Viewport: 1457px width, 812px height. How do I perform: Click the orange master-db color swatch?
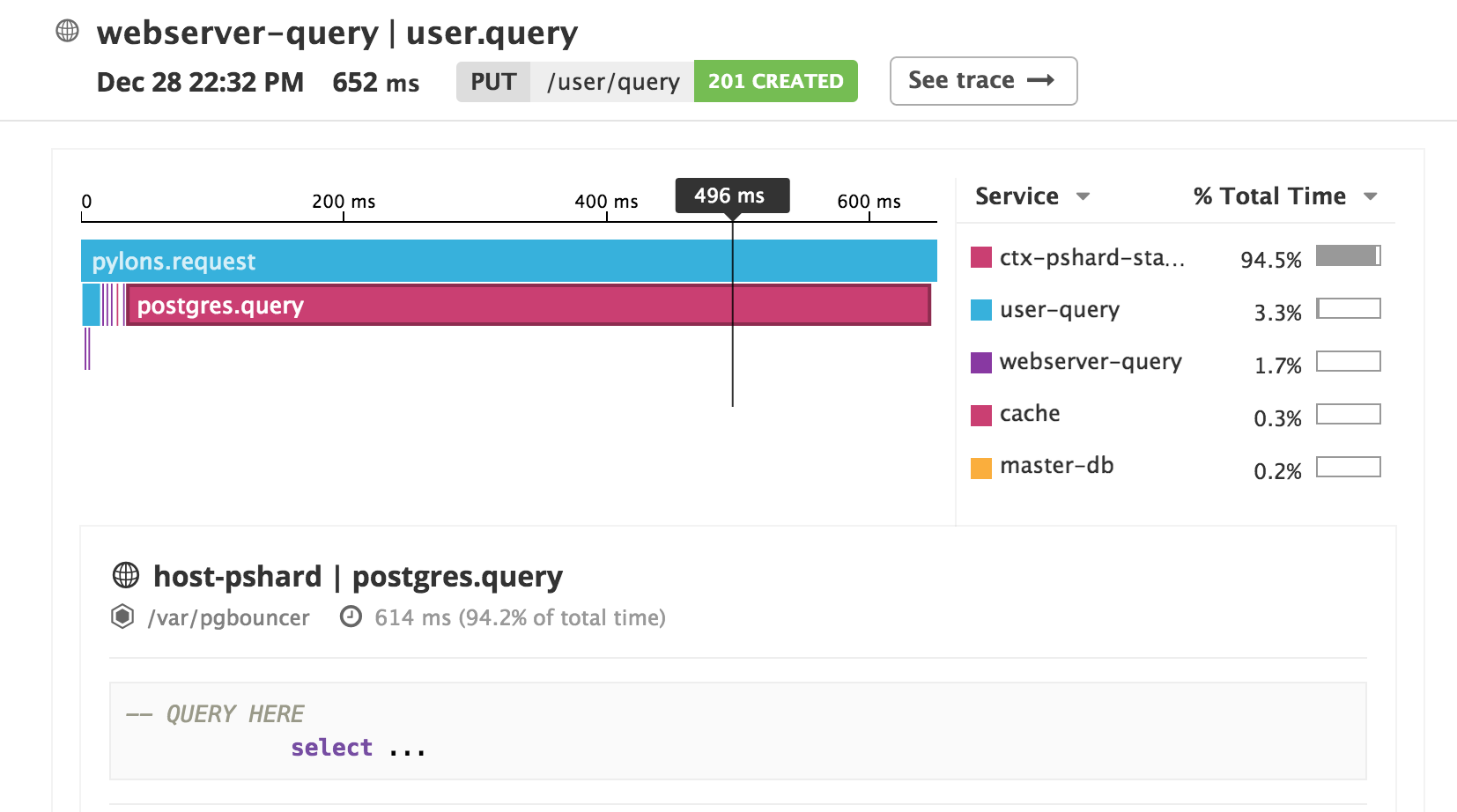click(x=980, y=468)
